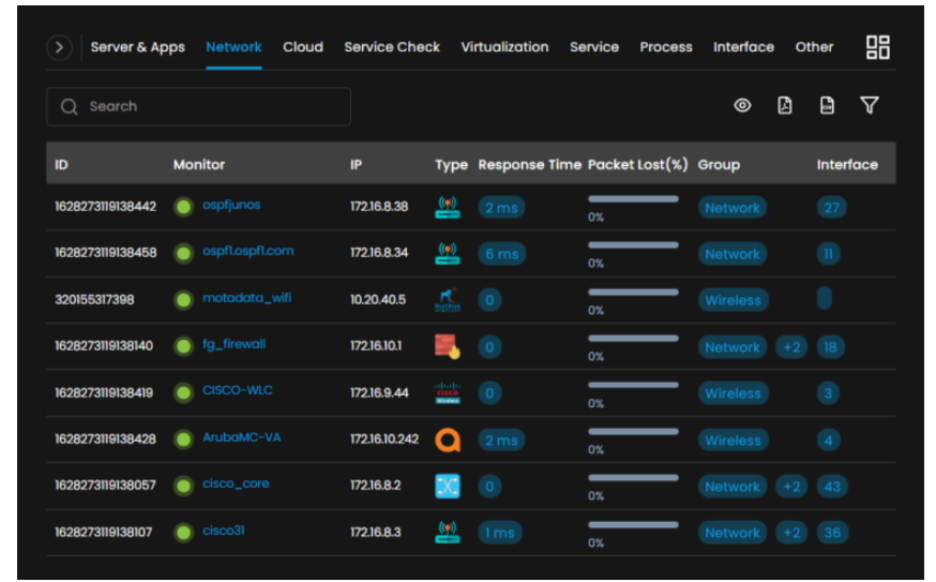Click the switch type icon for cisco_core
Viewport: 936px width, 582px height.
click(447, 486)
